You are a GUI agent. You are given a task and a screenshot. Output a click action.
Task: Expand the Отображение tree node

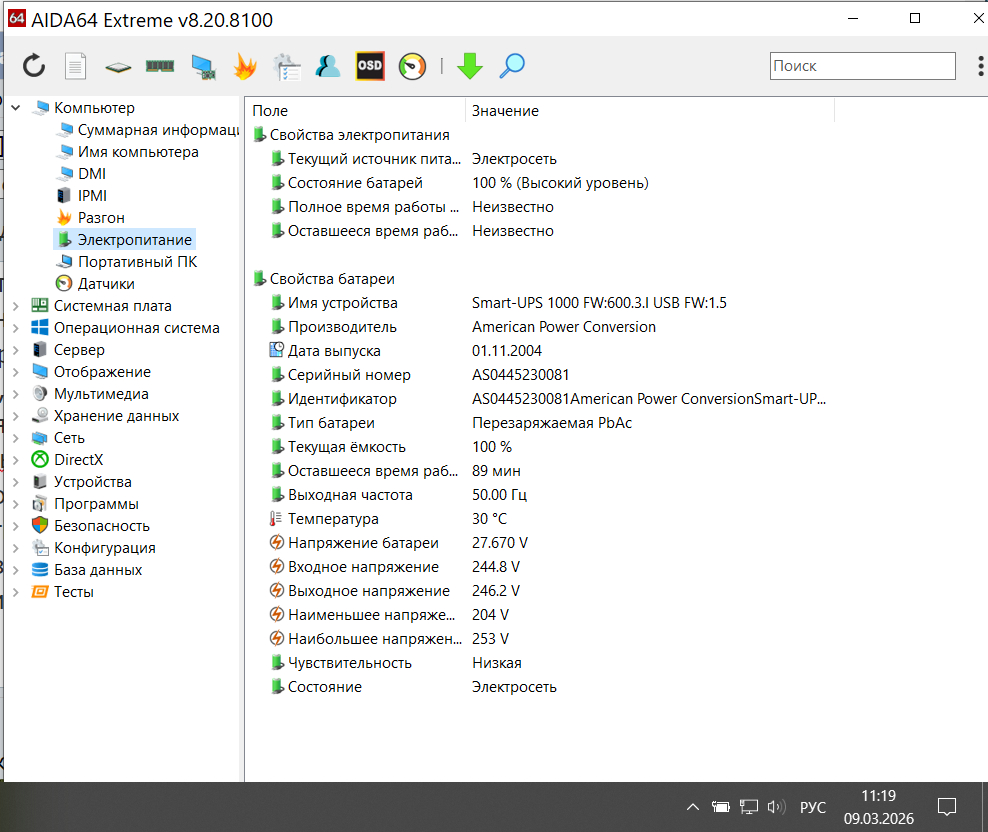point(16,372)
